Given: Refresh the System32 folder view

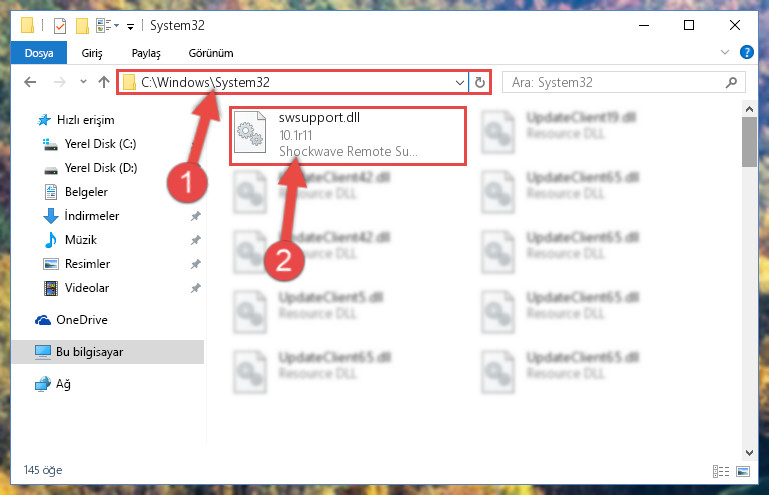Looking at the screenshot, I should tap(480, 82).
